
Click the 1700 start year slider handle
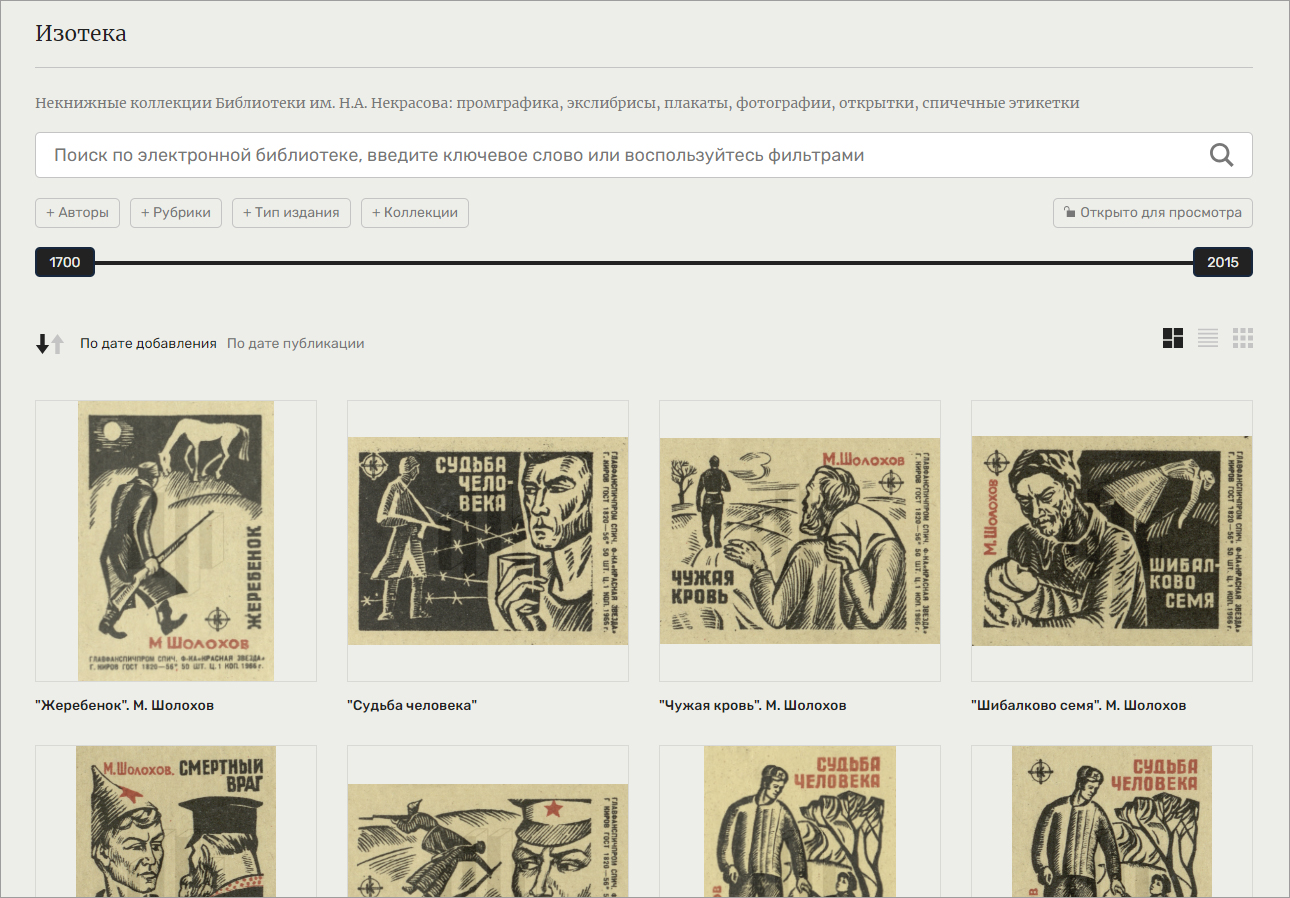(65, 263)
